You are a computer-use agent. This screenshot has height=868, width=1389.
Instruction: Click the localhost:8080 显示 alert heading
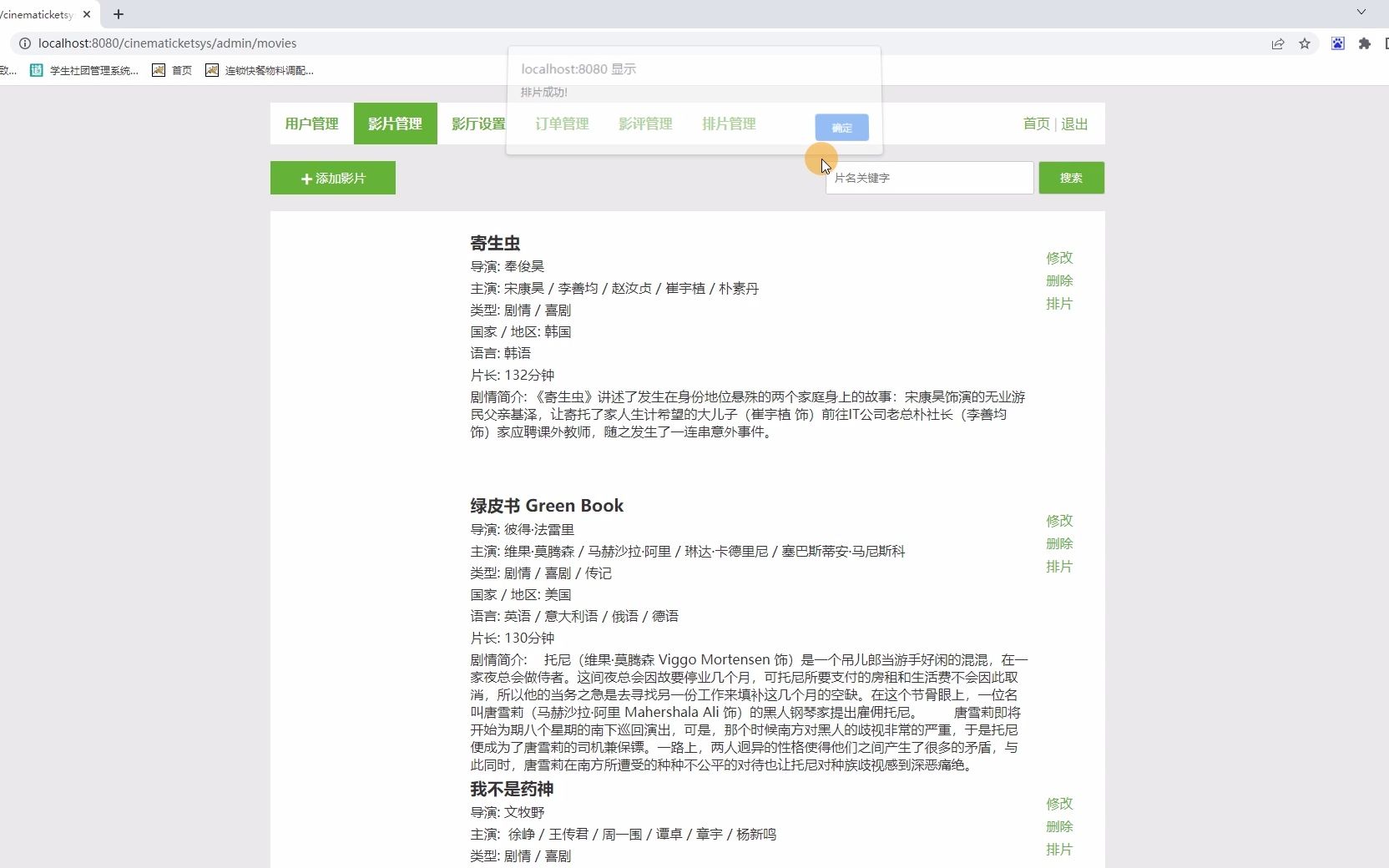[x=578, y=69]
